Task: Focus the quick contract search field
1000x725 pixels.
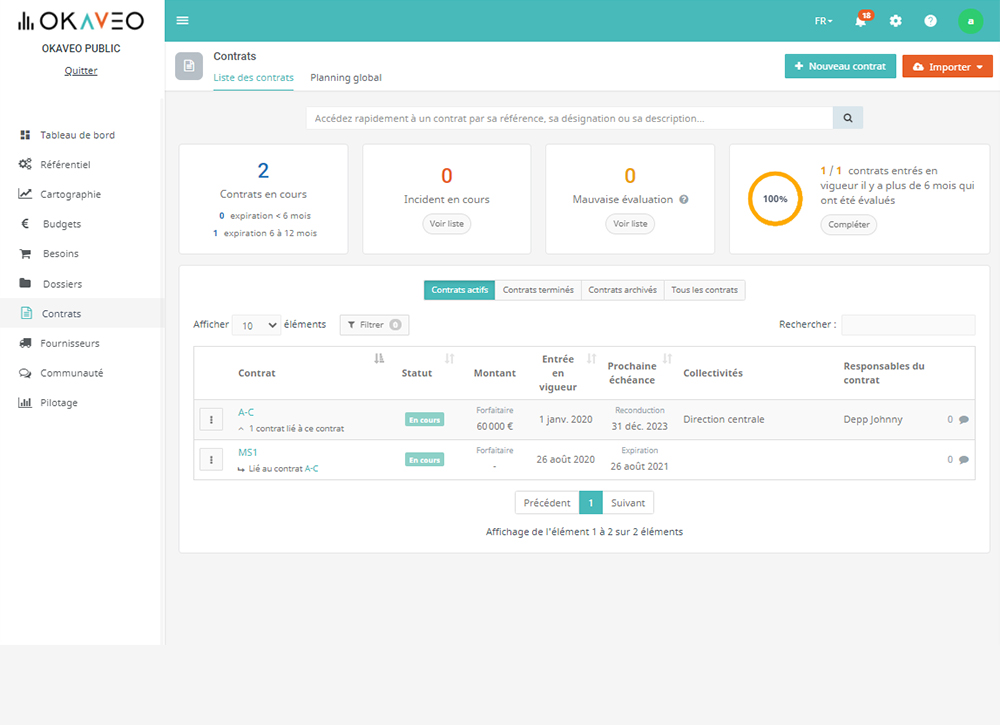Action: point(570,118)
